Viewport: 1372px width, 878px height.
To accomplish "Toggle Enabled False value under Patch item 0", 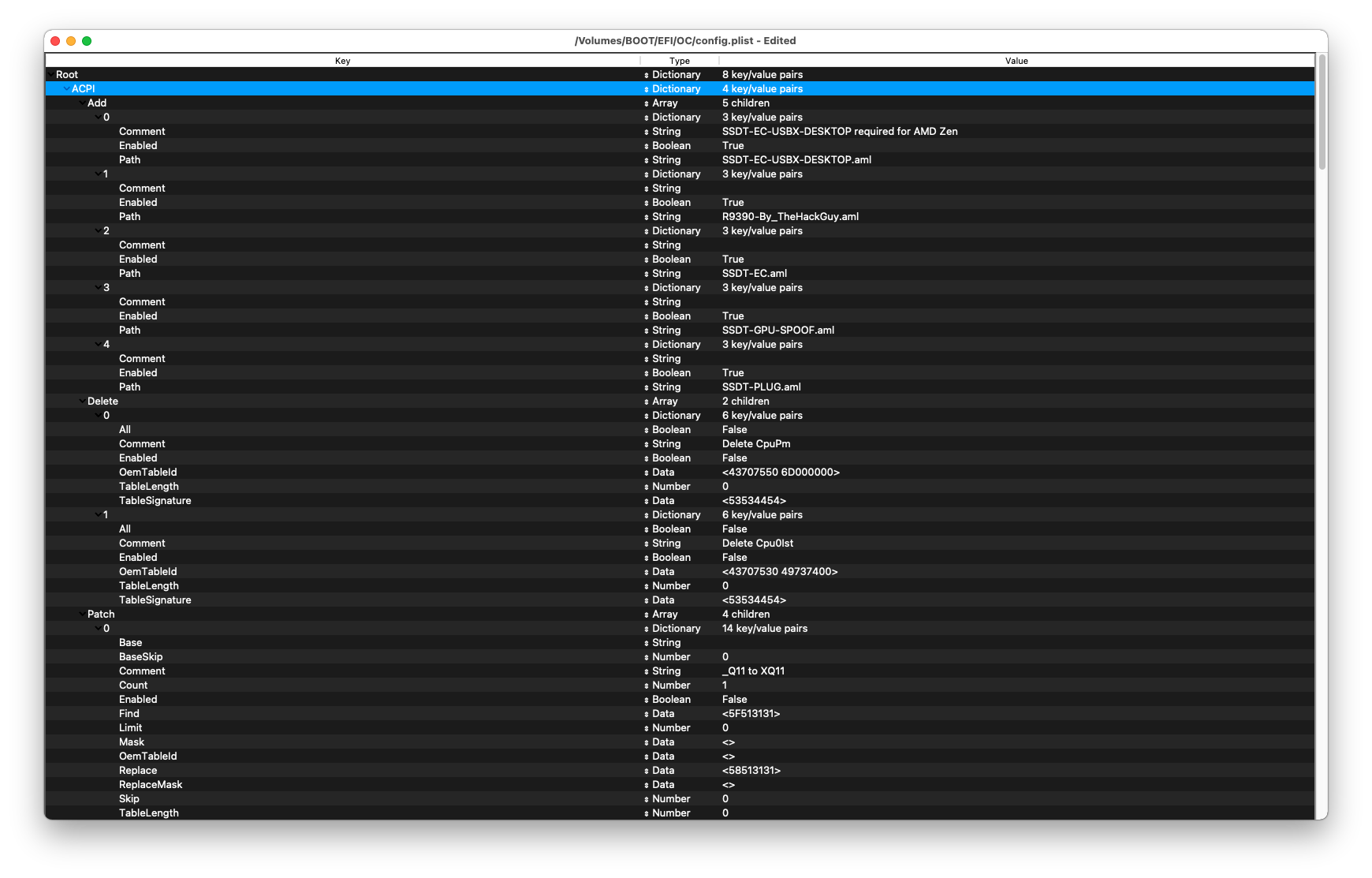I will tap(734, 700).
